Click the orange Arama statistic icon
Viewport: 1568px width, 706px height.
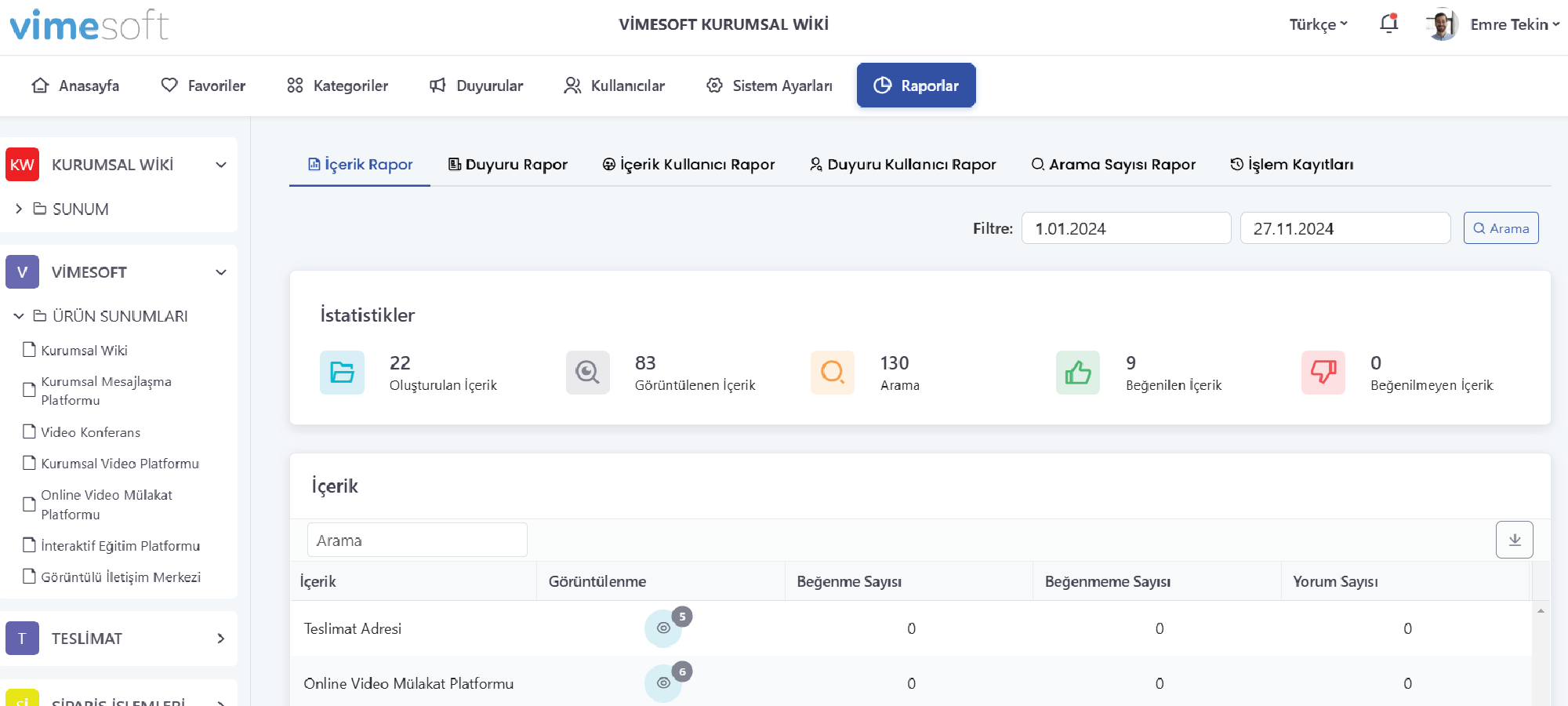pyautogui.click(x=833, y=373)
